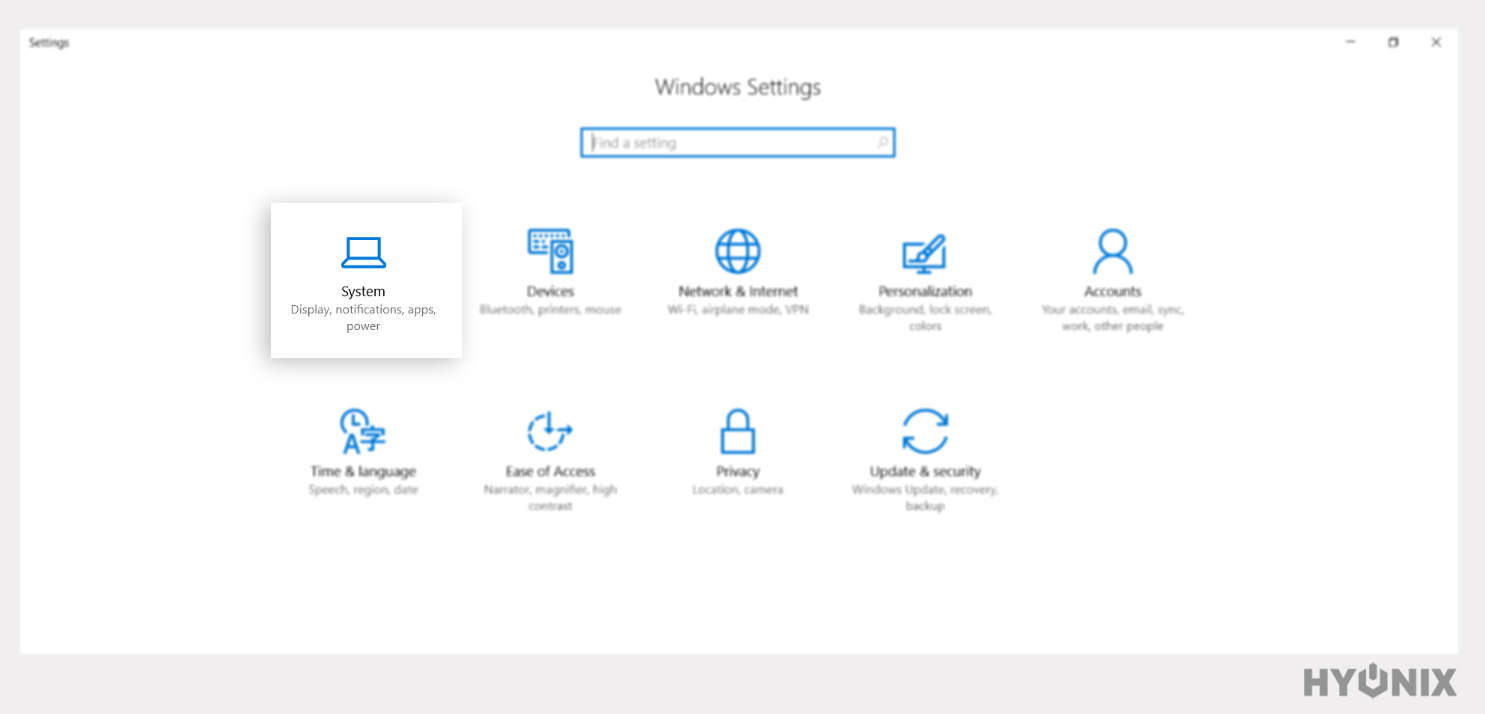Select the Ease of Access clock icon
1485x714 pixels.
tap(551, 430)
